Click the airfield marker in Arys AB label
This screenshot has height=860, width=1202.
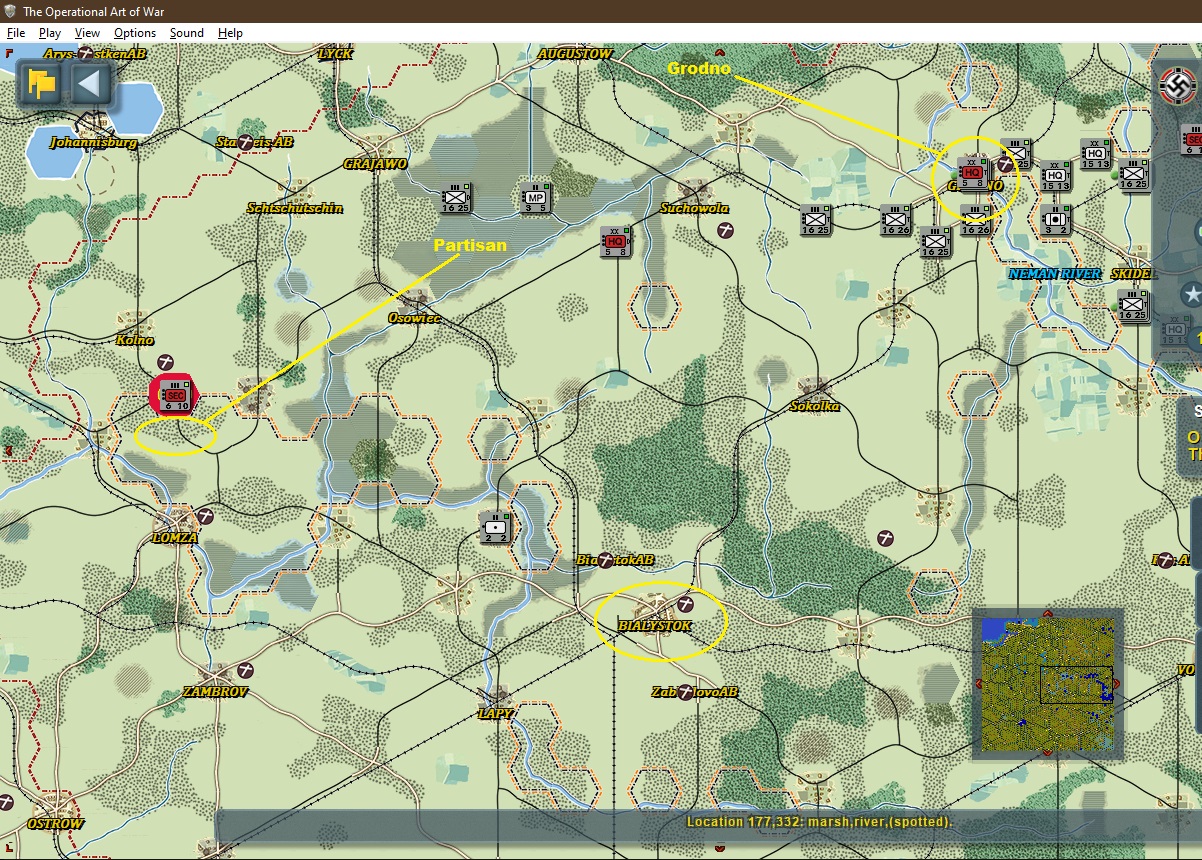click(86, 53)
